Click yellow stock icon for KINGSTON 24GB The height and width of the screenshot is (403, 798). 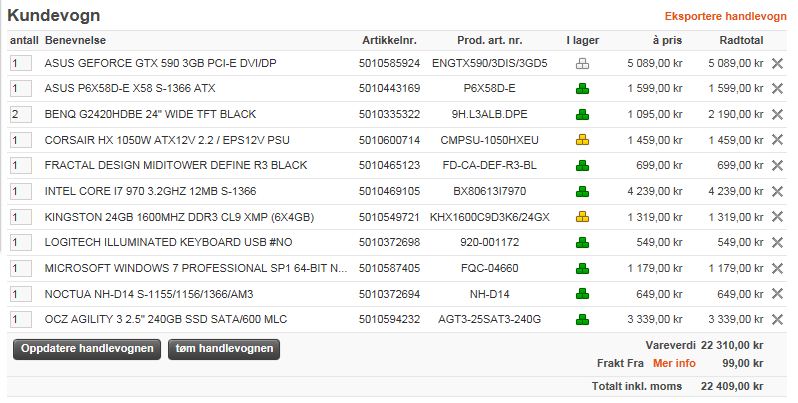[x=582, y=217]
